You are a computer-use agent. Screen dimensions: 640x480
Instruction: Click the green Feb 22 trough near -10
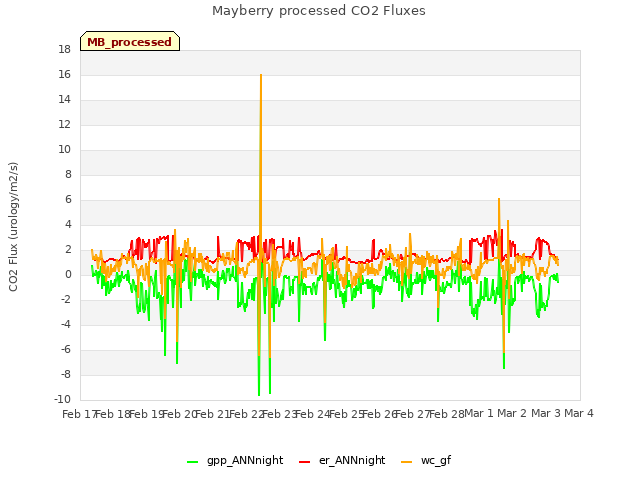pos(259,394)
